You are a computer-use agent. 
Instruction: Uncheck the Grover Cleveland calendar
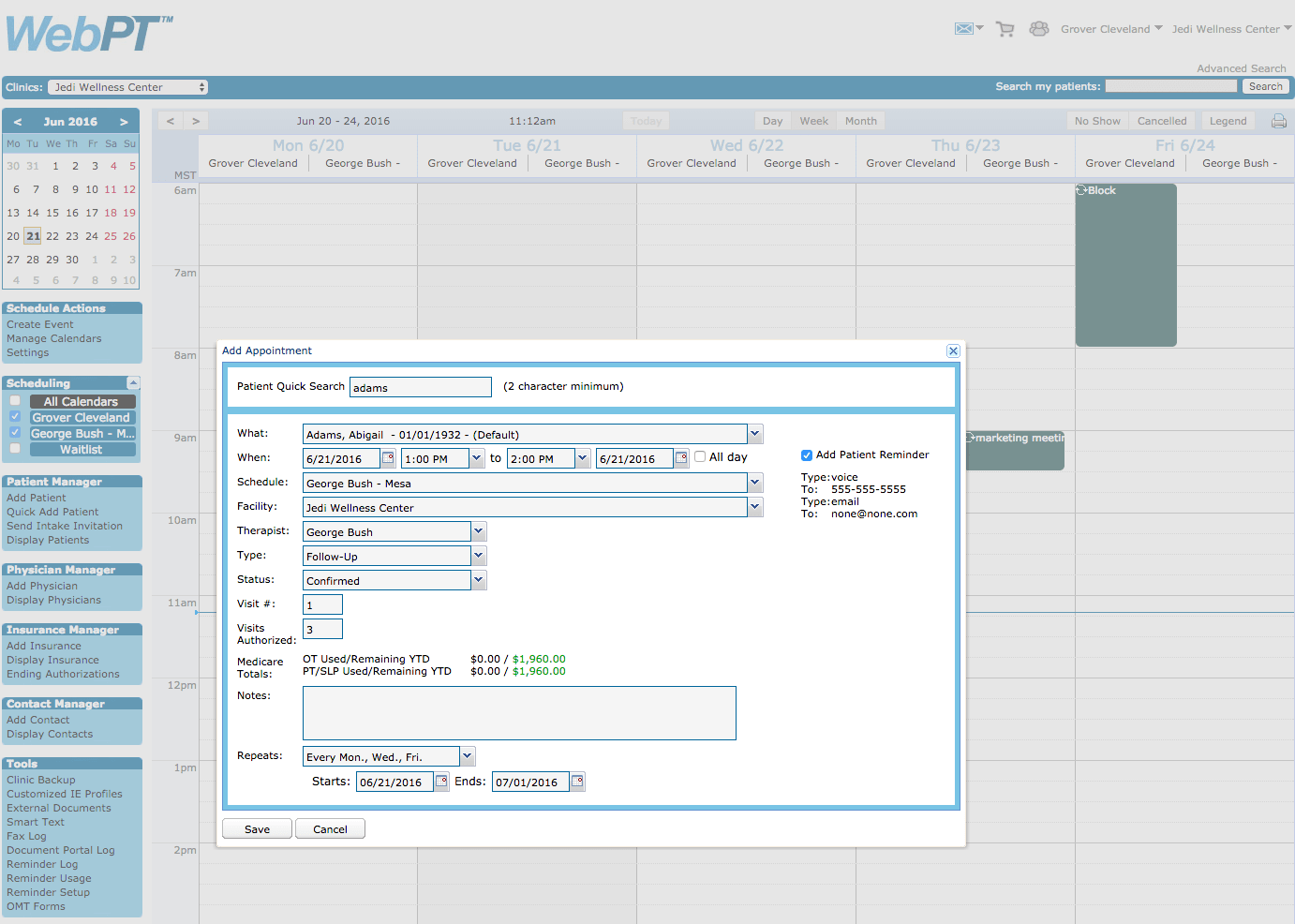15,417
